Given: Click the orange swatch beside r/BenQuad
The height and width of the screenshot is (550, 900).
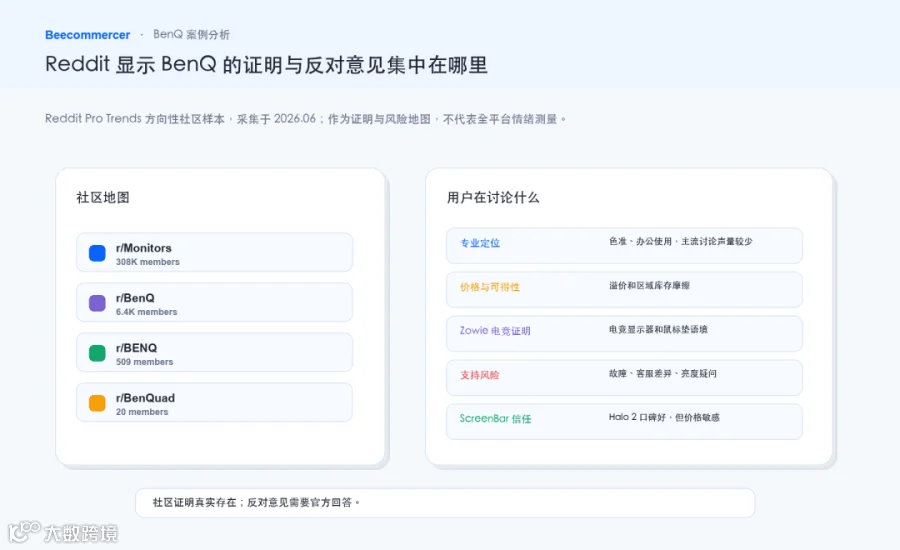Looking at the screenshot, I should tap(97, 403).
